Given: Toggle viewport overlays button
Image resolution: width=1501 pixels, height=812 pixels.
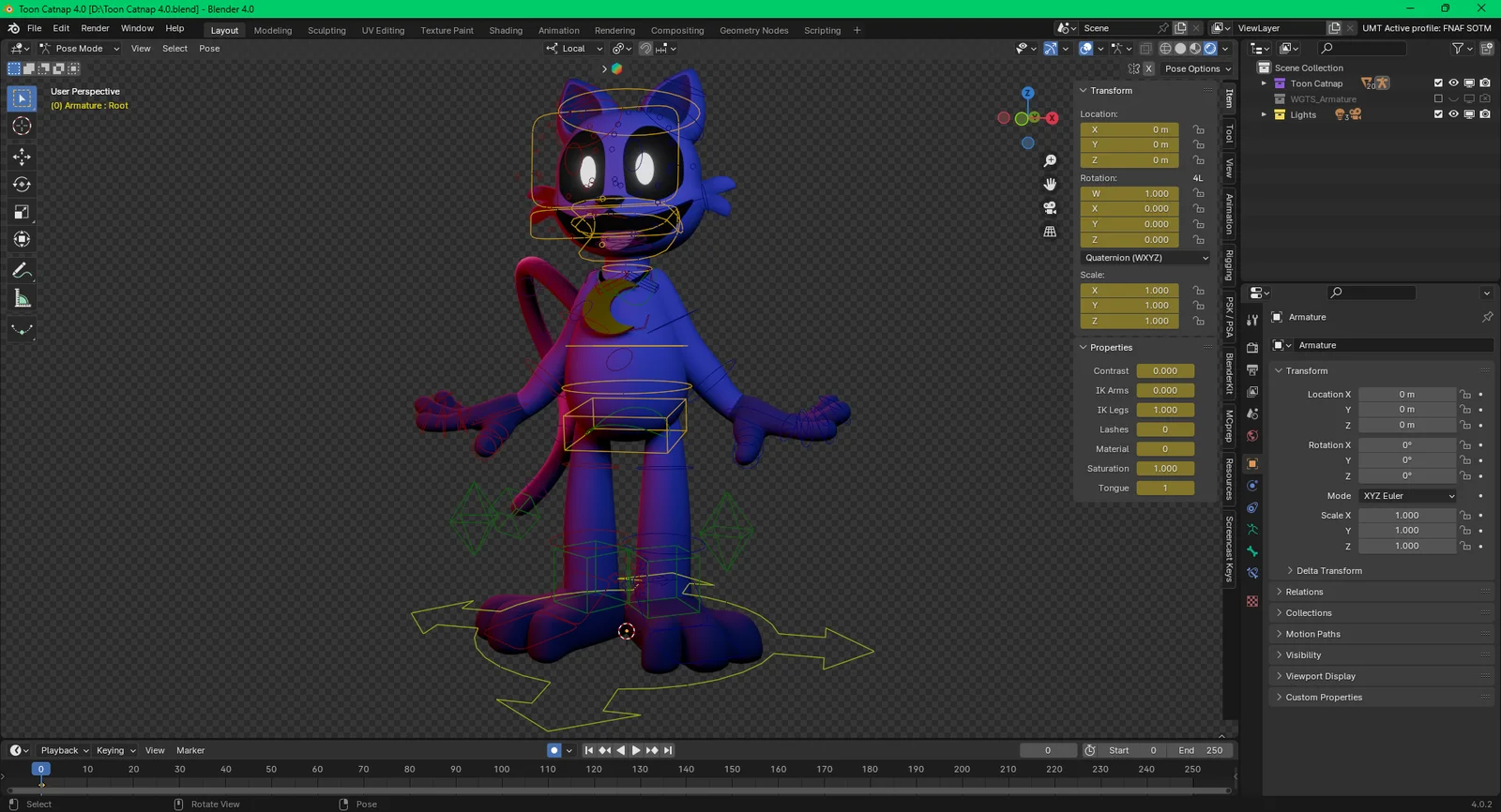Looking at the screenshot, I should pos(1085,49).
